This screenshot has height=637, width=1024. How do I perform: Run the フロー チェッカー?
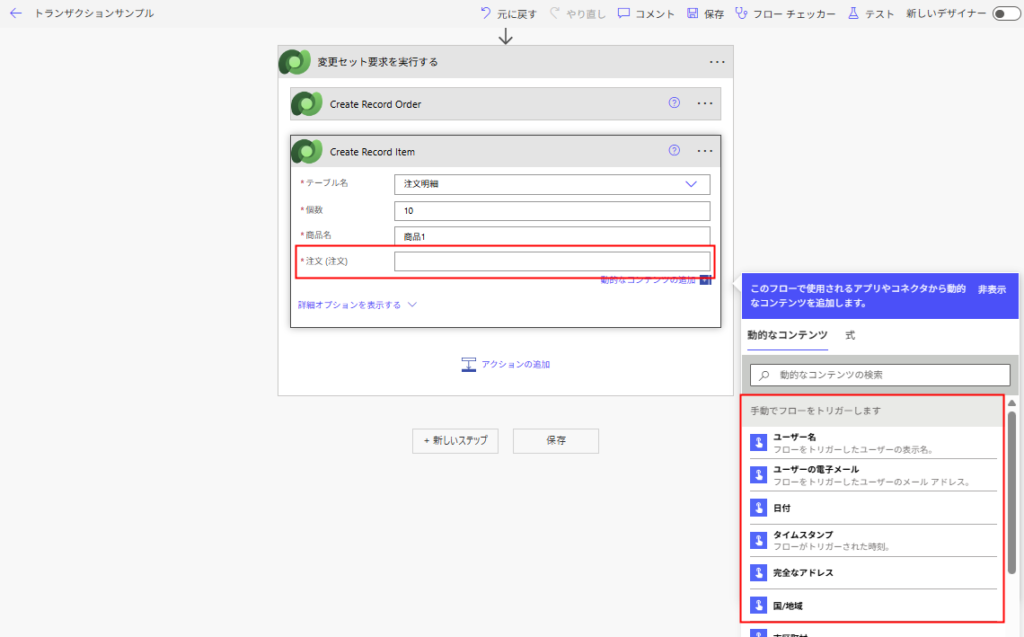click(741, 14)
